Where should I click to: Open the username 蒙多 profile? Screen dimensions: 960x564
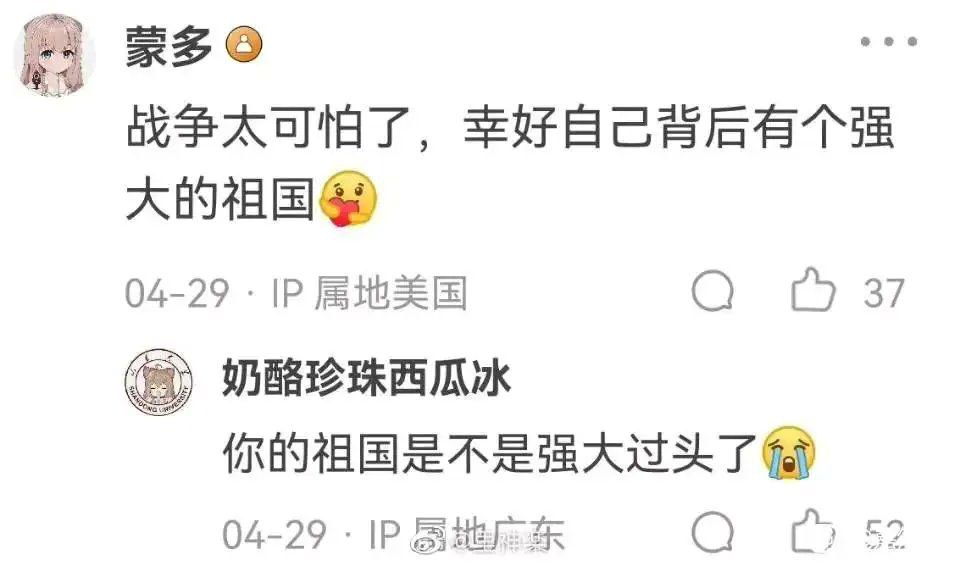pos(169,47)
